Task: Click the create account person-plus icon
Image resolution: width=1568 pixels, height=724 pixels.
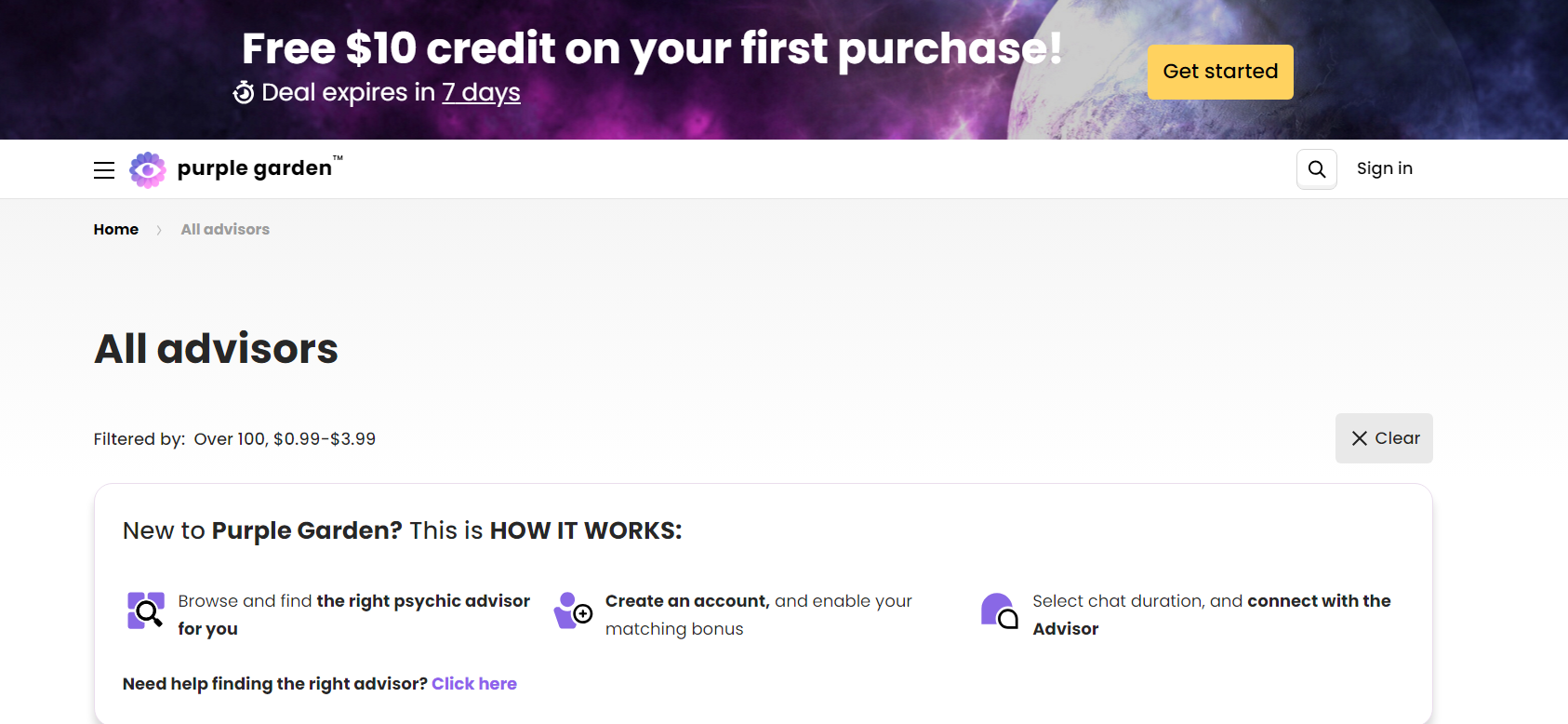Action: (573, 611)
